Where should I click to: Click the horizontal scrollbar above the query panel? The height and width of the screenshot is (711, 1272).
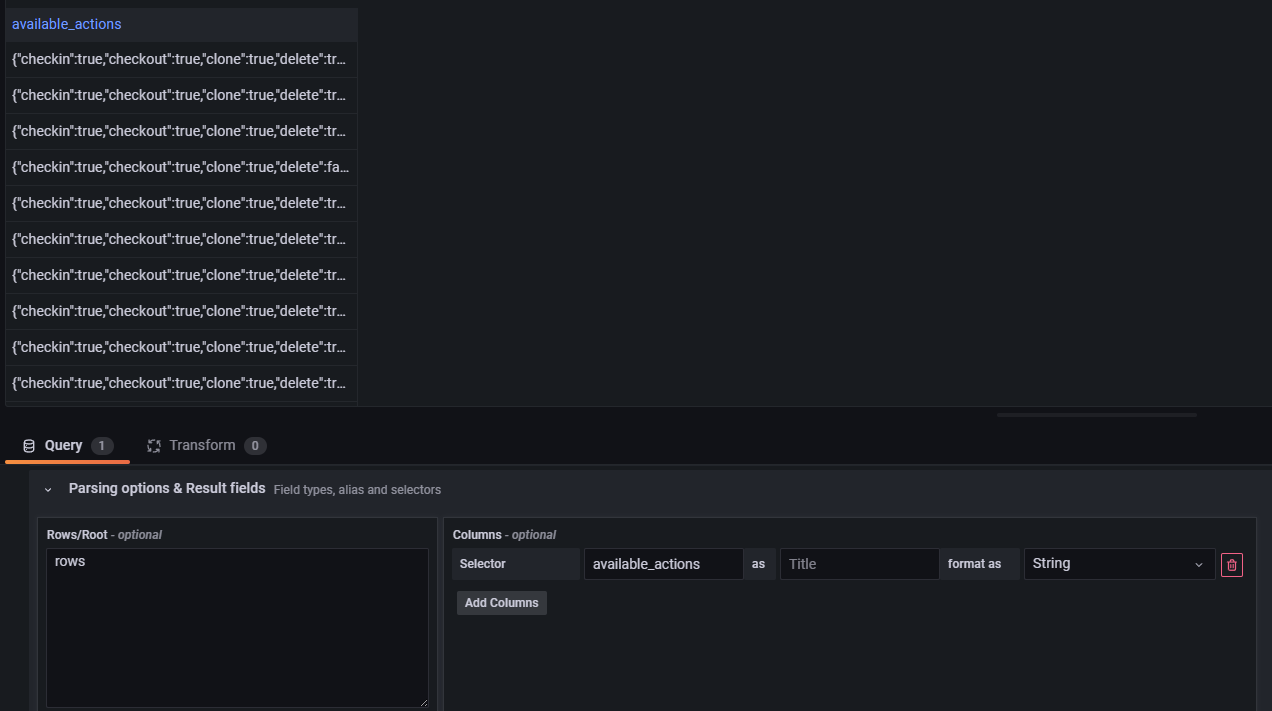(1095, 414)
